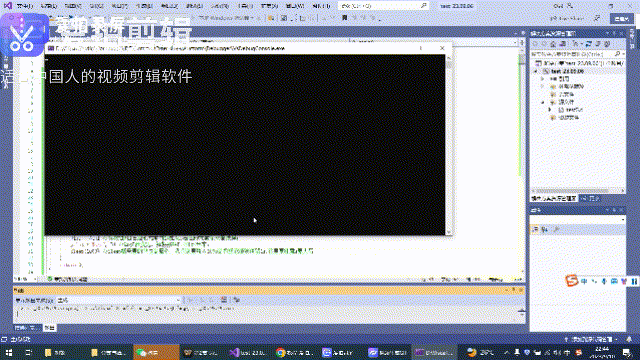Select the 头文件 header files folder
The image size is (640, 360).
click(x=562, y=94)
